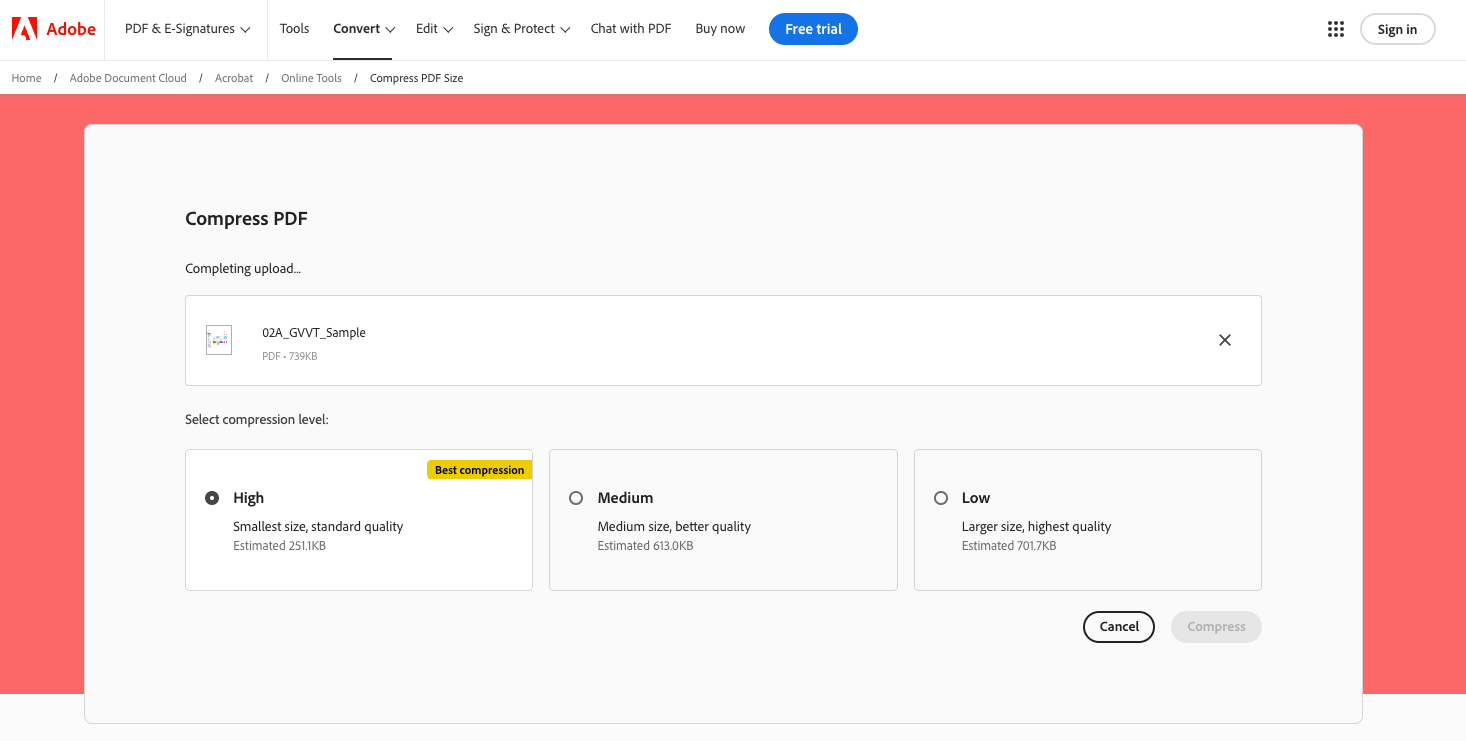Open the Online Tools breadcrumb link
This screenshot has width=1466, height=741.
click(x=311, y=78)
